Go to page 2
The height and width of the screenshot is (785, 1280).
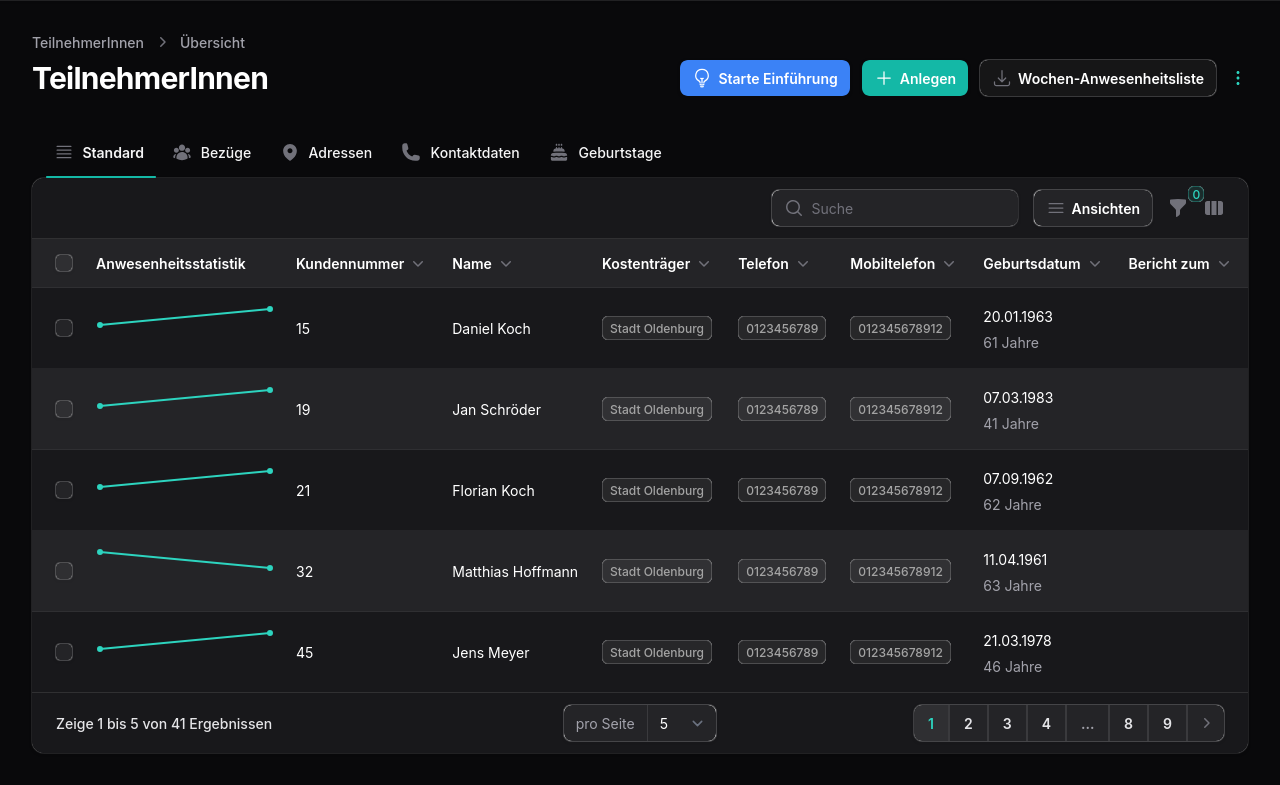[x=968, y=723]
